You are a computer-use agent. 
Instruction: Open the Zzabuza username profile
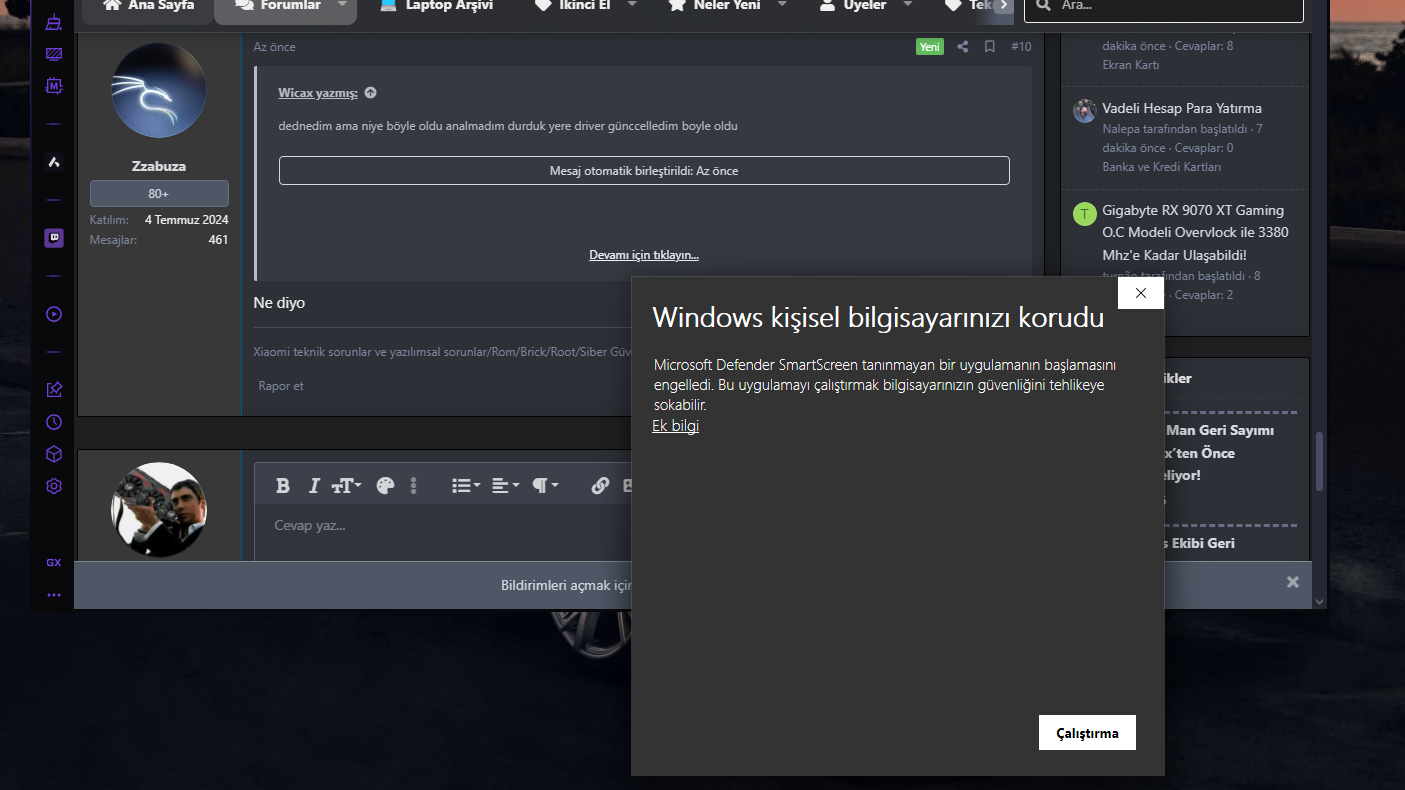tap(159, 166)
